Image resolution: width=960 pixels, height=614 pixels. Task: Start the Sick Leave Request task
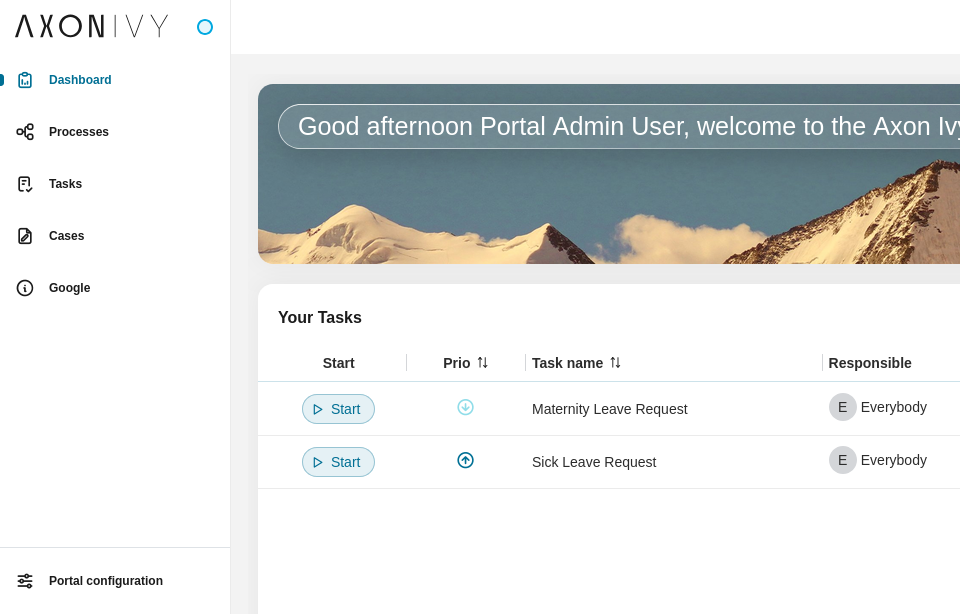[338, 462]
